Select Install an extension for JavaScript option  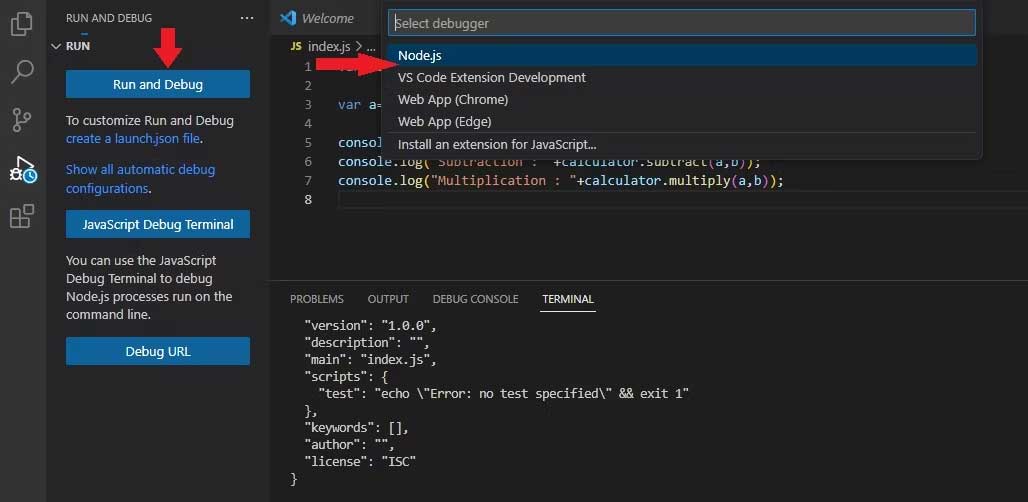(682, 144)
